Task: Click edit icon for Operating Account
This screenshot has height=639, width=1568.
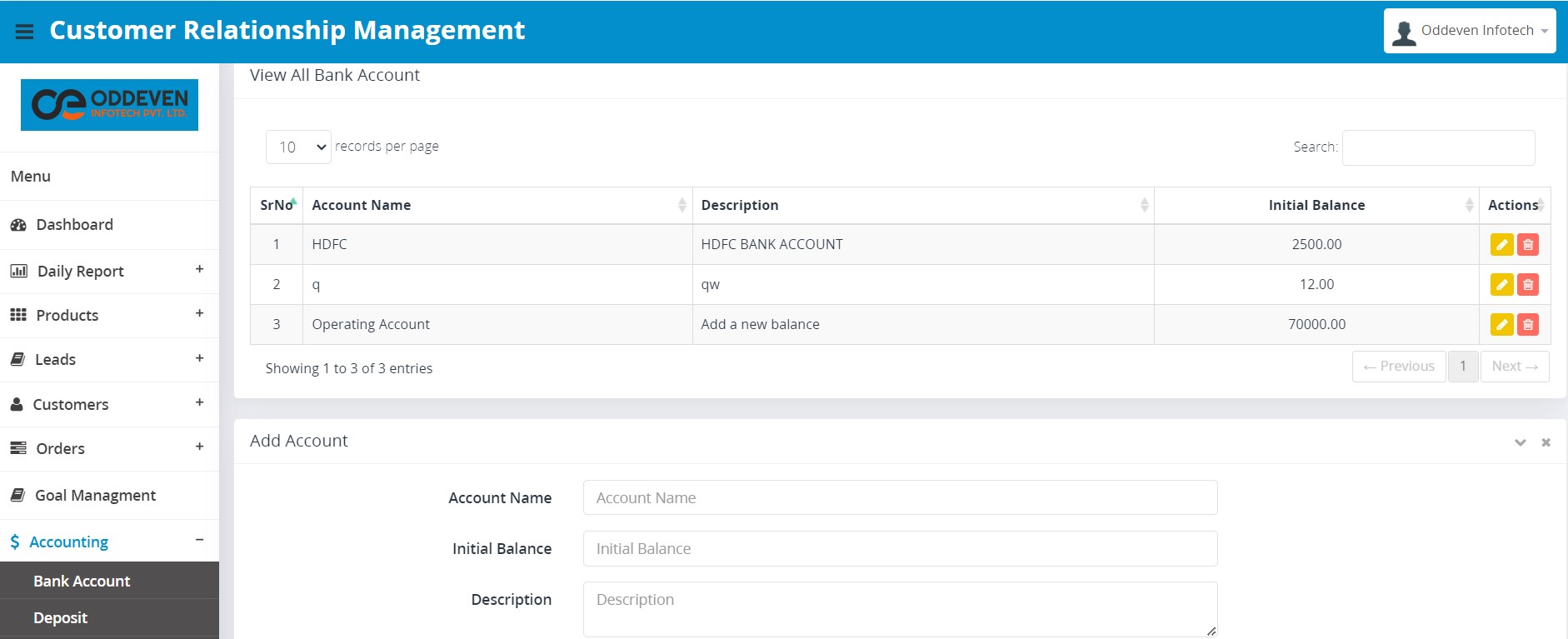Action: pos(1501,325)
